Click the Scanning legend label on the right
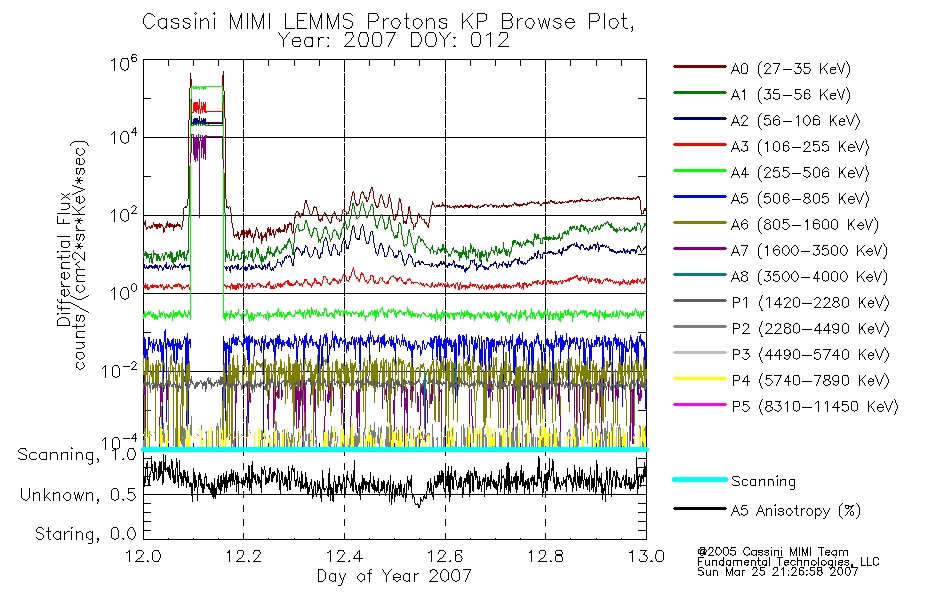Viewport: 950px width, 600px height. (763, 481)
